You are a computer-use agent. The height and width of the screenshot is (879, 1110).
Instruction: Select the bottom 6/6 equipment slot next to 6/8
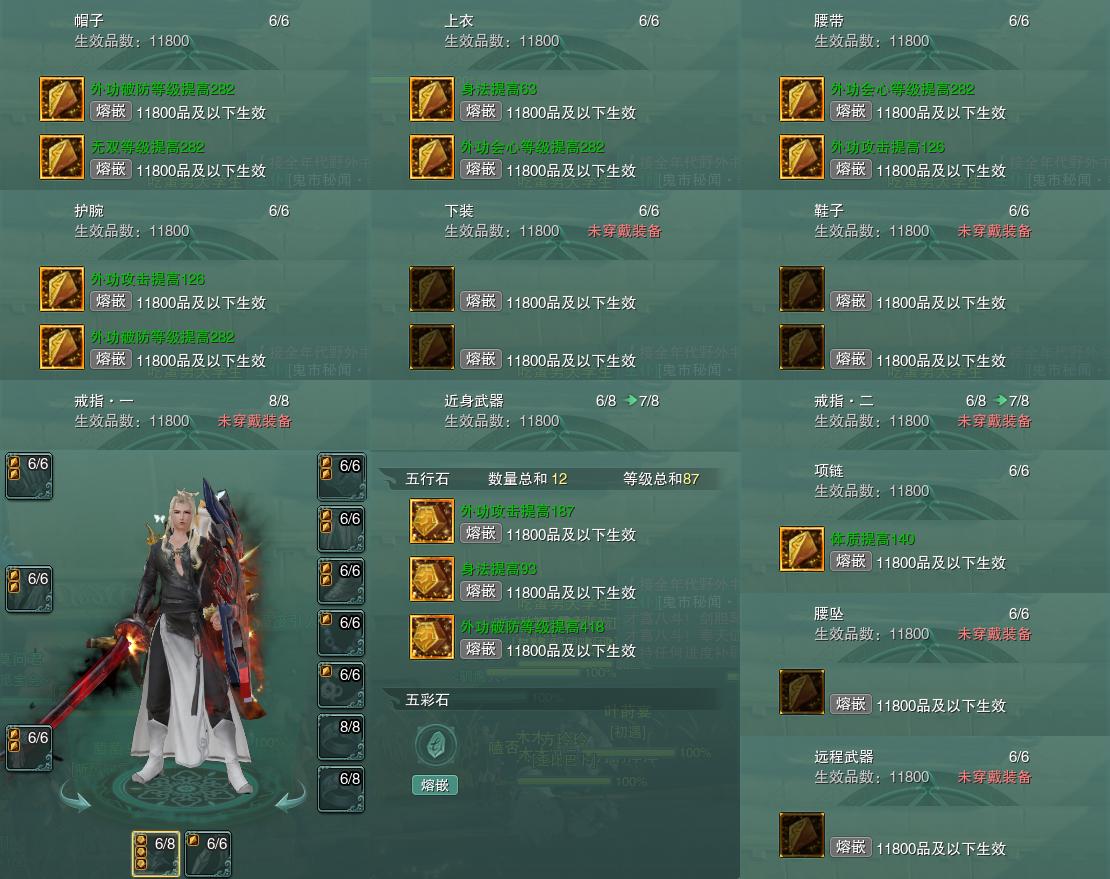pos(208,854)
